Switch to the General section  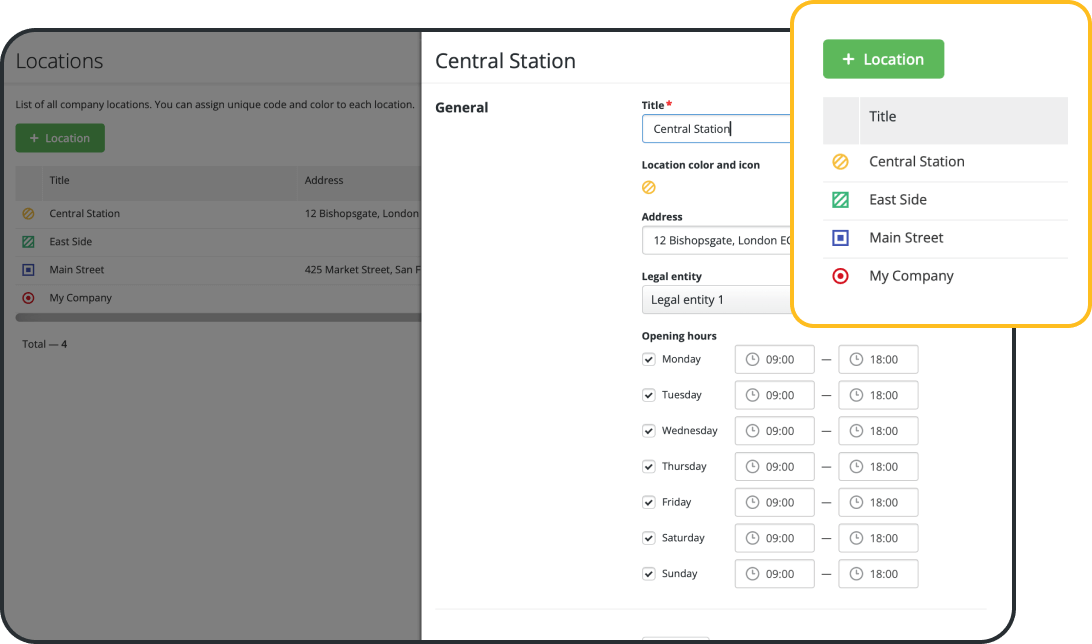tap(461, 107)
